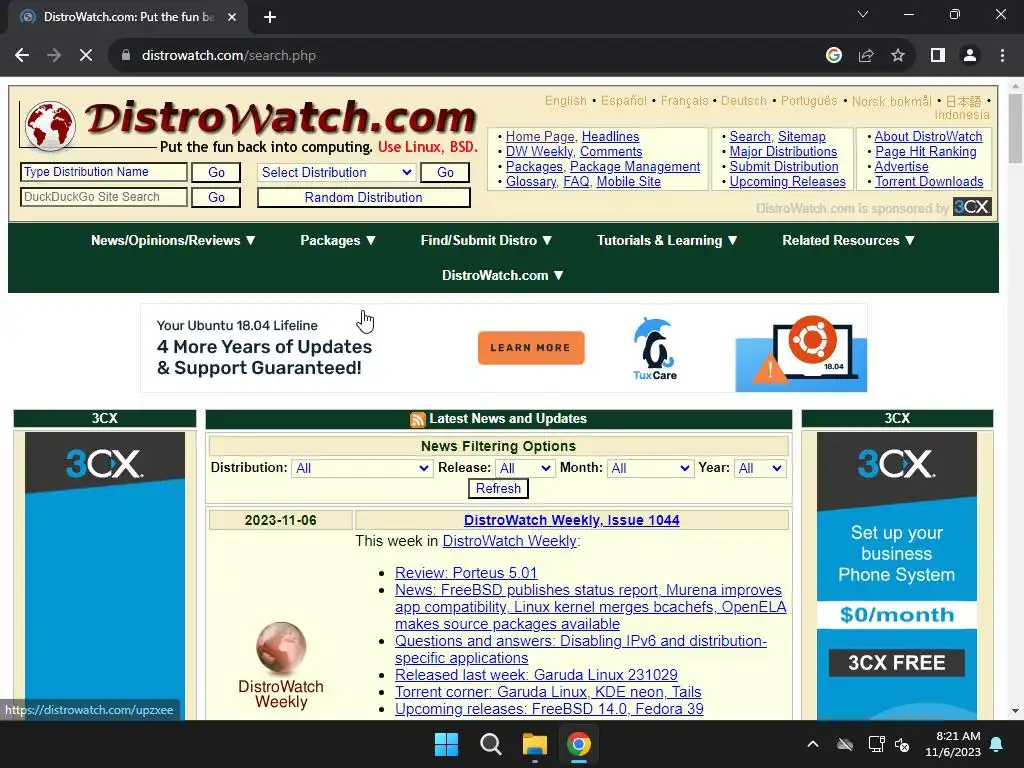Open a new browser tab with plus icon
Image resolution: width=1024 pixels, height=768 pixels.
tap(270, 17)
